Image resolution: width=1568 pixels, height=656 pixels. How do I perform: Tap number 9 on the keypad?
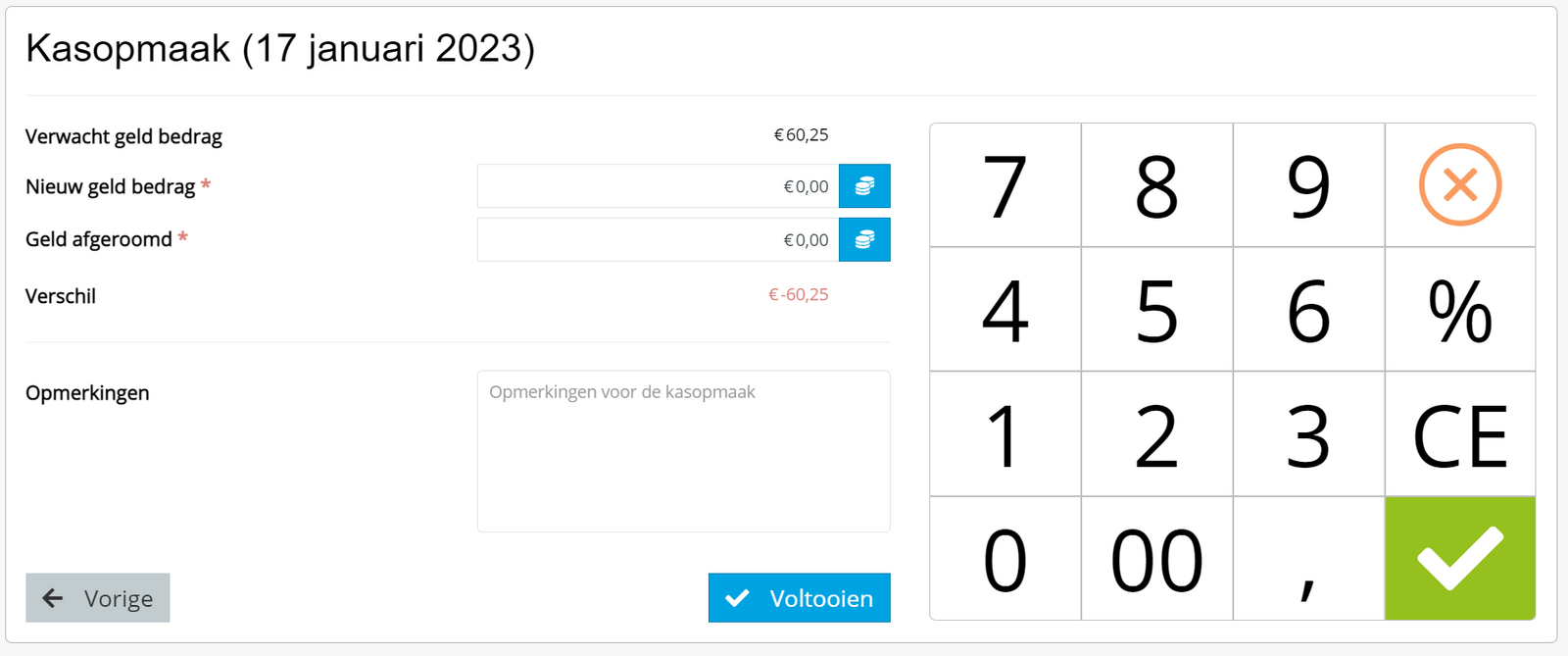pyautogui.click(x=1308, y=185)
